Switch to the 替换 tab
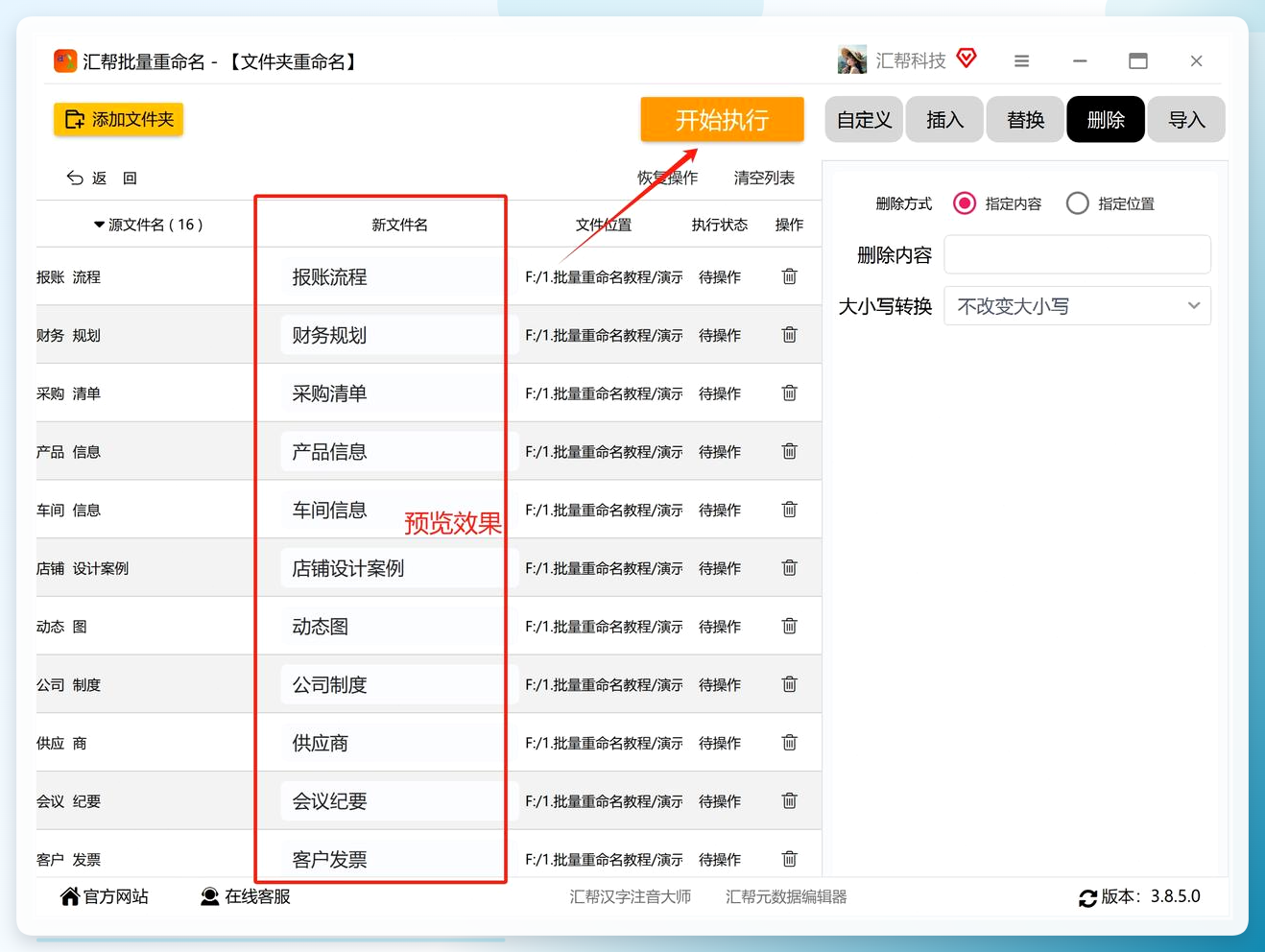1265x952 pixels. click(1025, 120)
